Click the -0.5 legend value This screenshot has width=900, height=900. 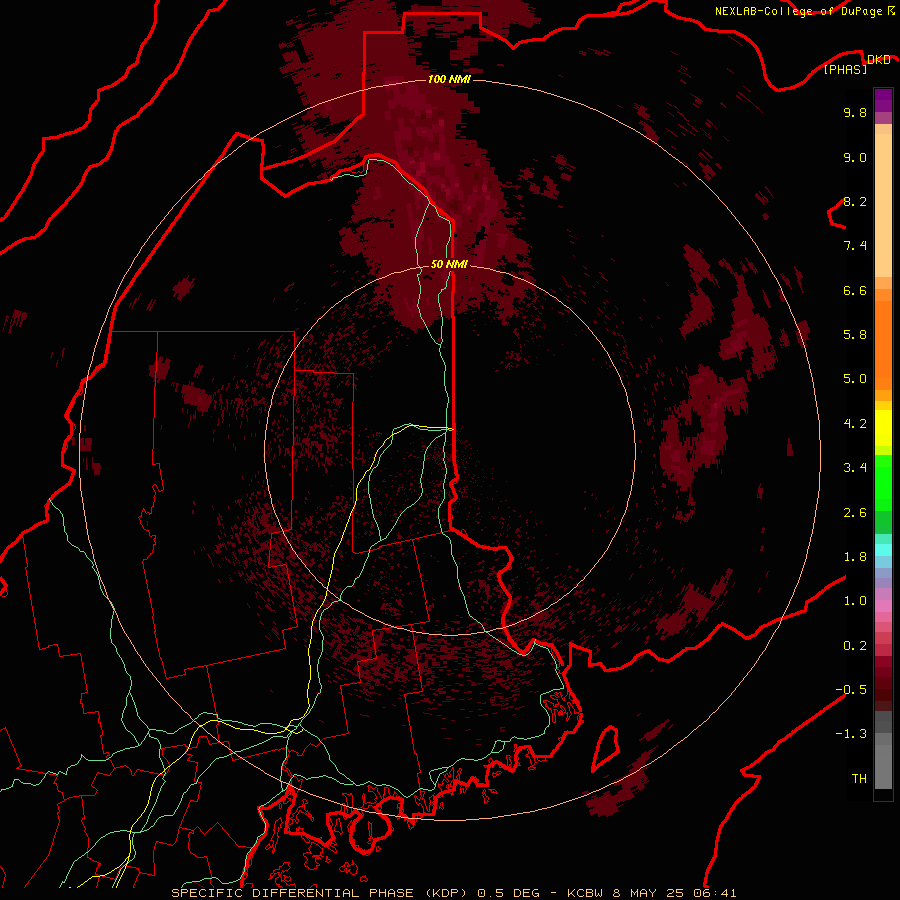(851, 690)
